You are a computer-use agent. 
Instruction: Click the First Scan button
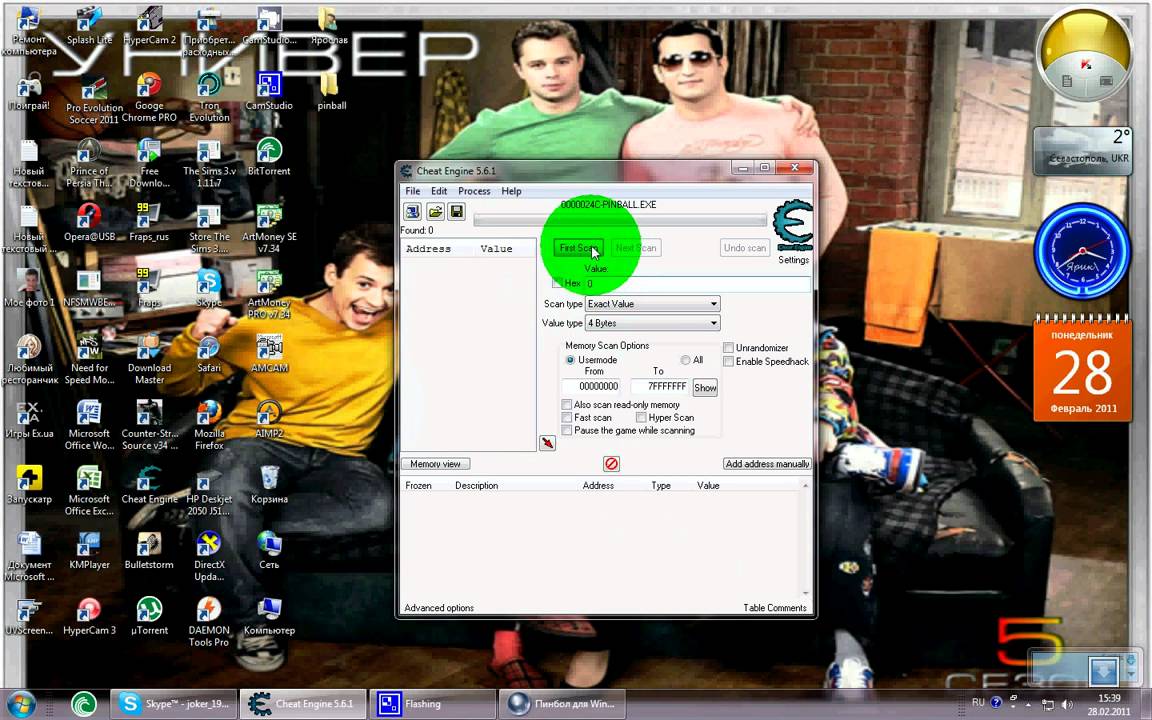[x=578, y=248]
